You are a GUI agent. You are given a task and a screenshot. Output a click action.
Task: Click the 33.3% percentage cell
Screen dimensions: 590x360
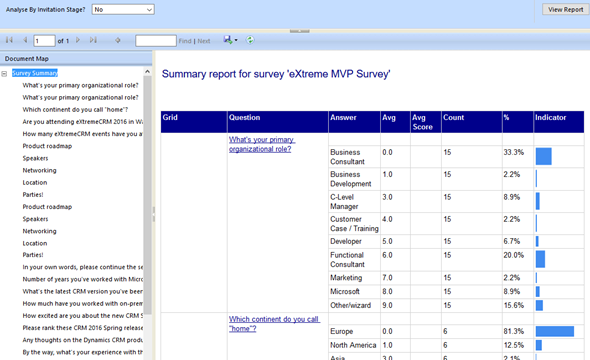coord(518,157)
